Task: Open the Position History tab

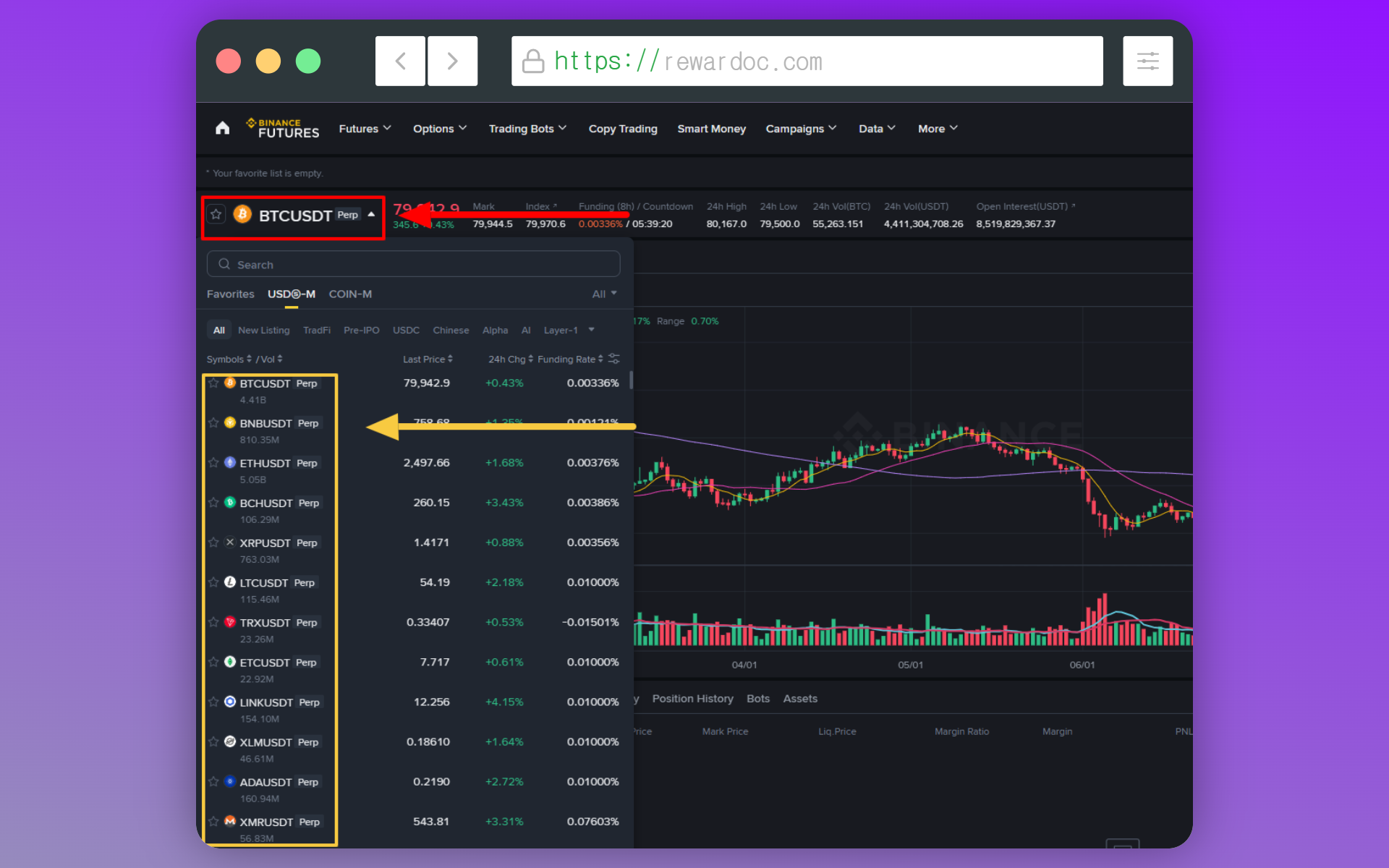Action: coord(692,699)
